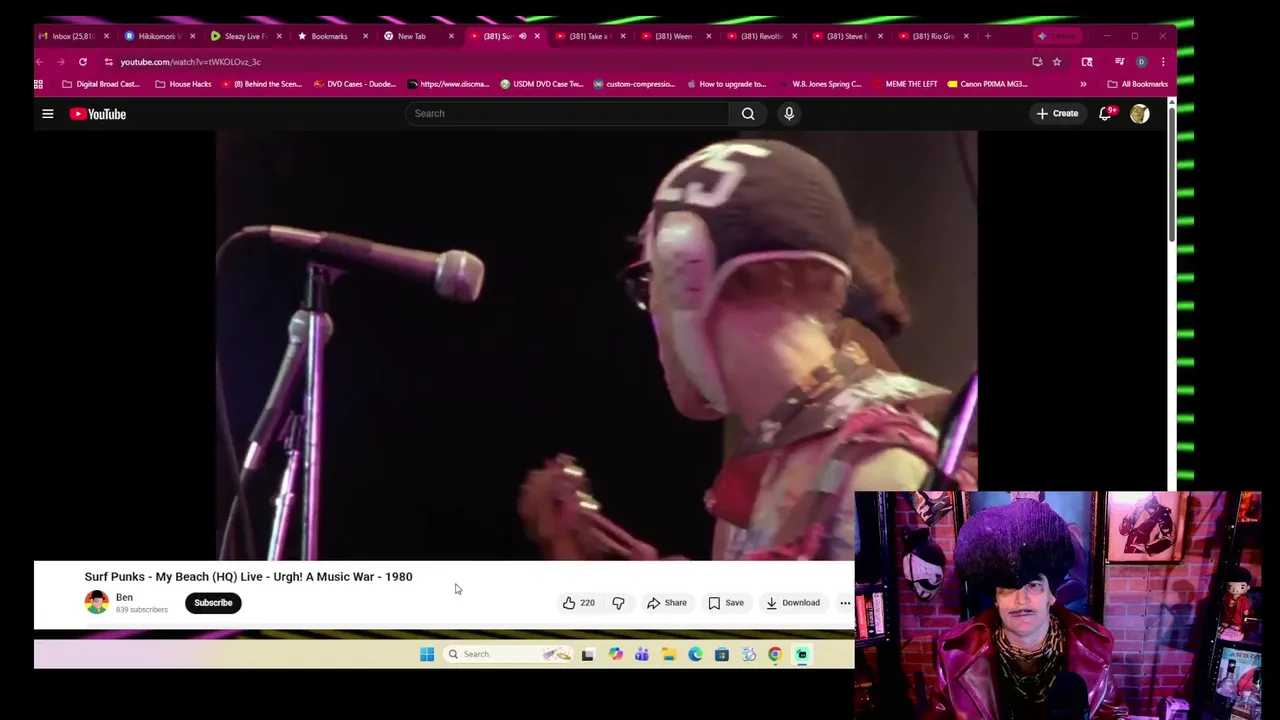The width and height of the screenshot is (1280, 720).
Task: Expand the hidden bookmarks overflow chevron
Action: tap(1083, 84)
